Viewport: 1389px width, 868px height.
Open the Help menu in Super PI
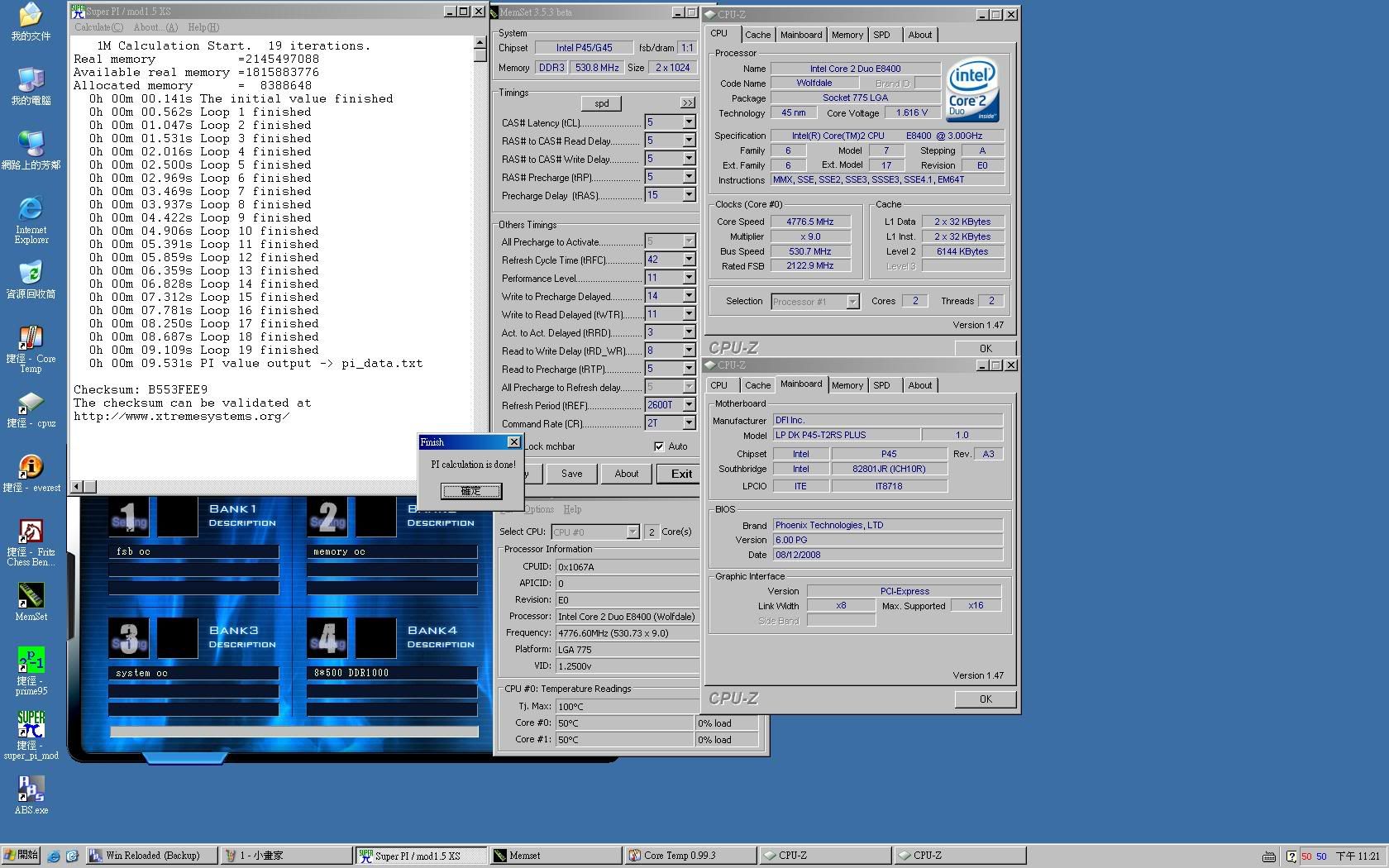click(x=203, y=27)
